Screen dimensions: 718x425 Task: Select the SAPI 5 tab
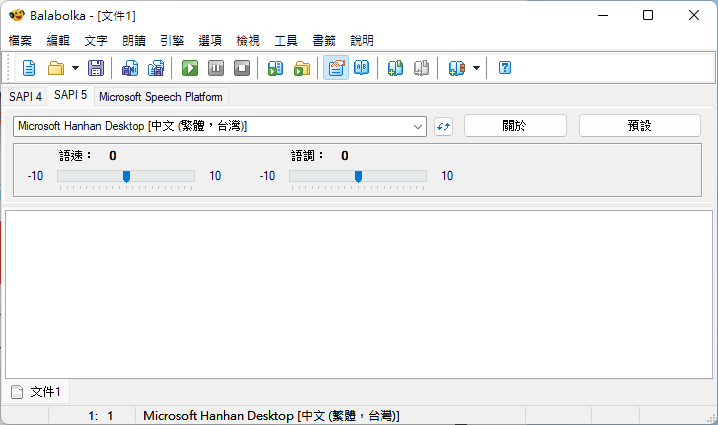pos(71,95)
